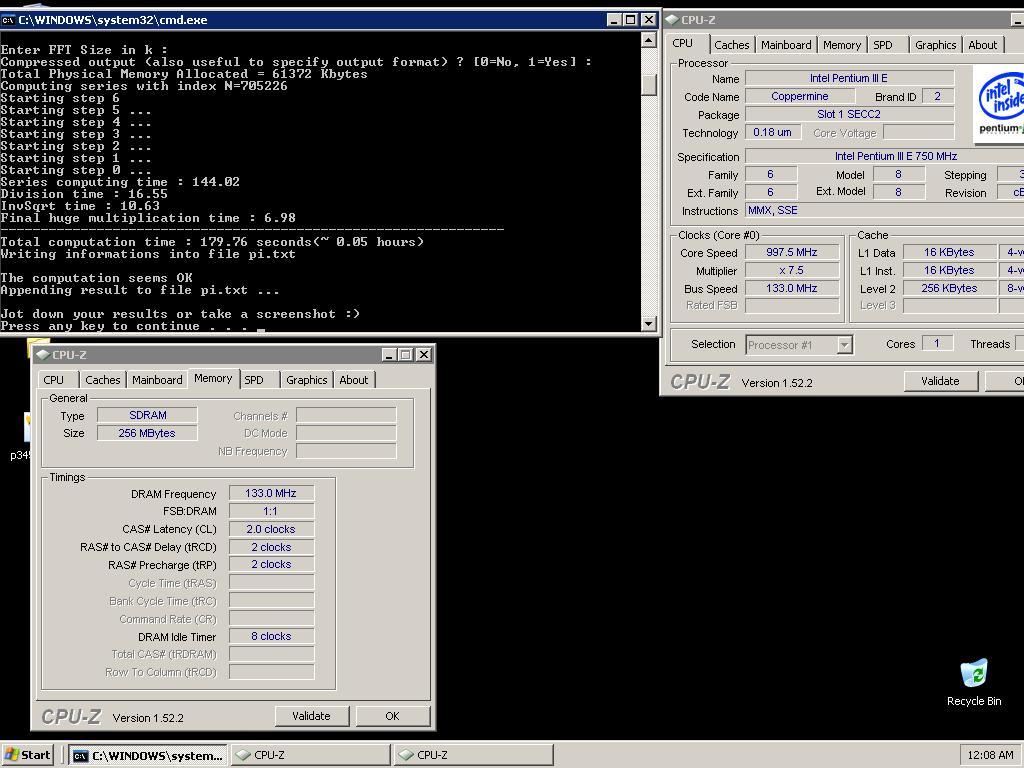Viewport: 1024px width, 768px height.
Task: Open Mainboard tab in the processor CPU-Z window
Action: (786, 45)
